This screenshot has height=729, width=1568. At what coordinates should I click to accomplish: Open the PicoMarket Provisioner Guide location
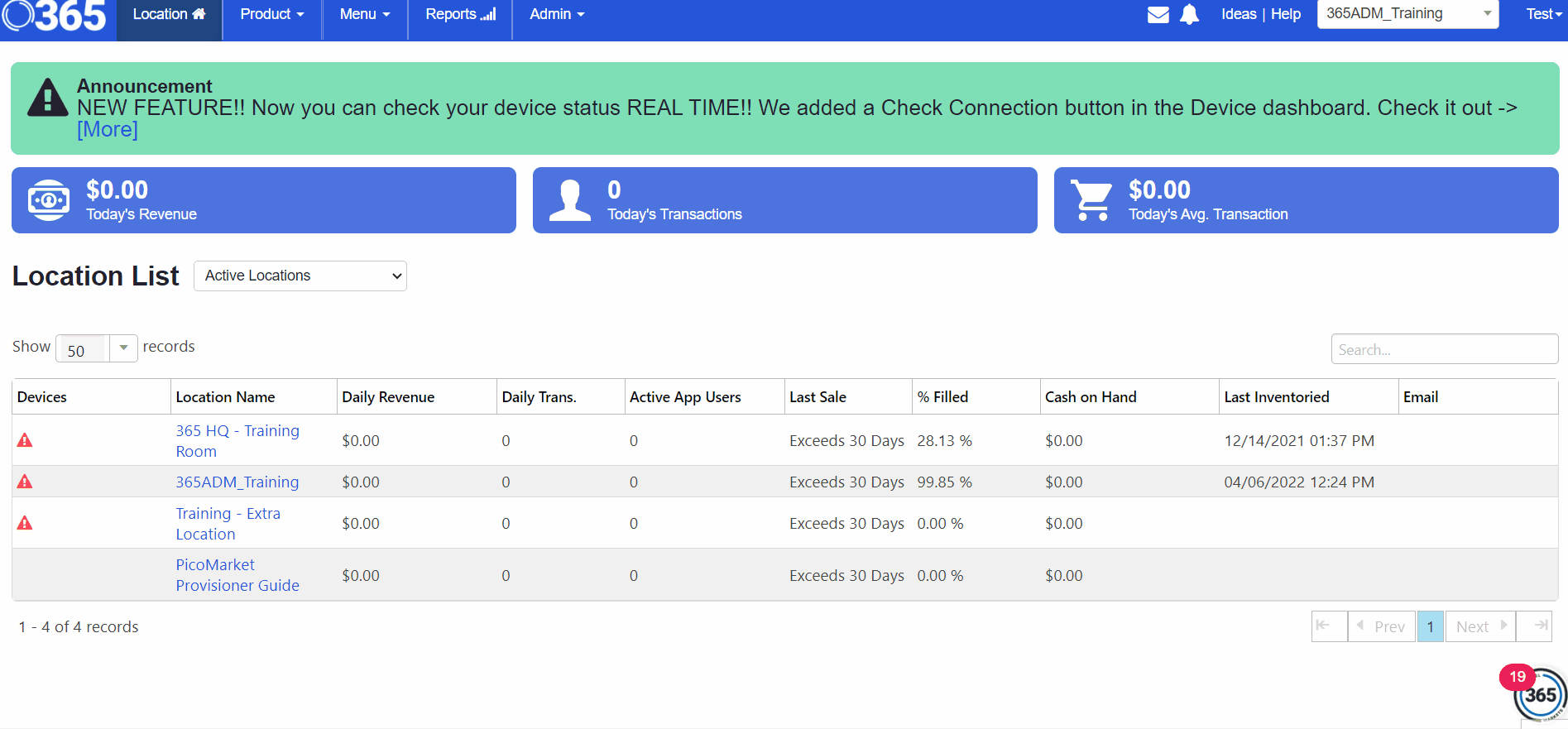point(237,575)
